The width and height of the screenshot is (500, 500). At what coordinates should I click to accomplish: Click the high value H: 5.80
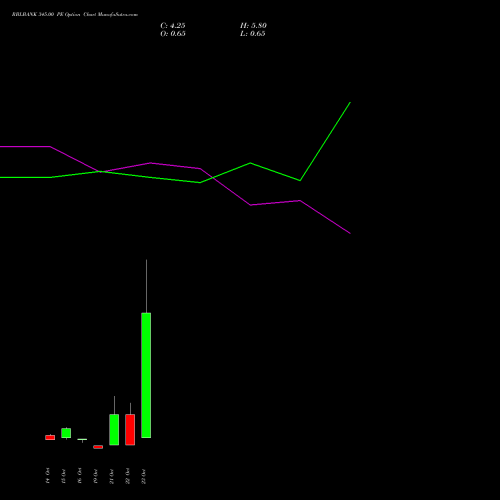tap(253, 26)
